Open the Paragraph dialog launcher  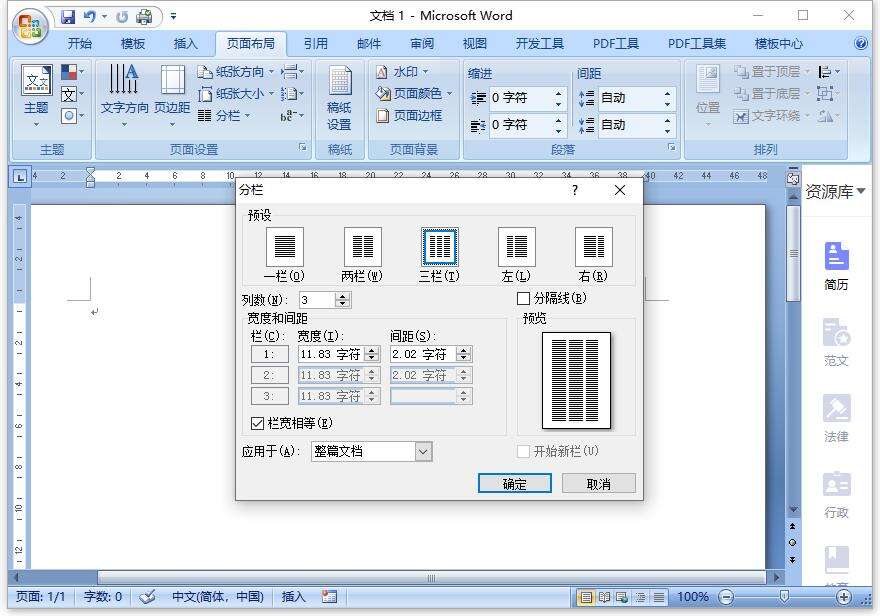671,147
